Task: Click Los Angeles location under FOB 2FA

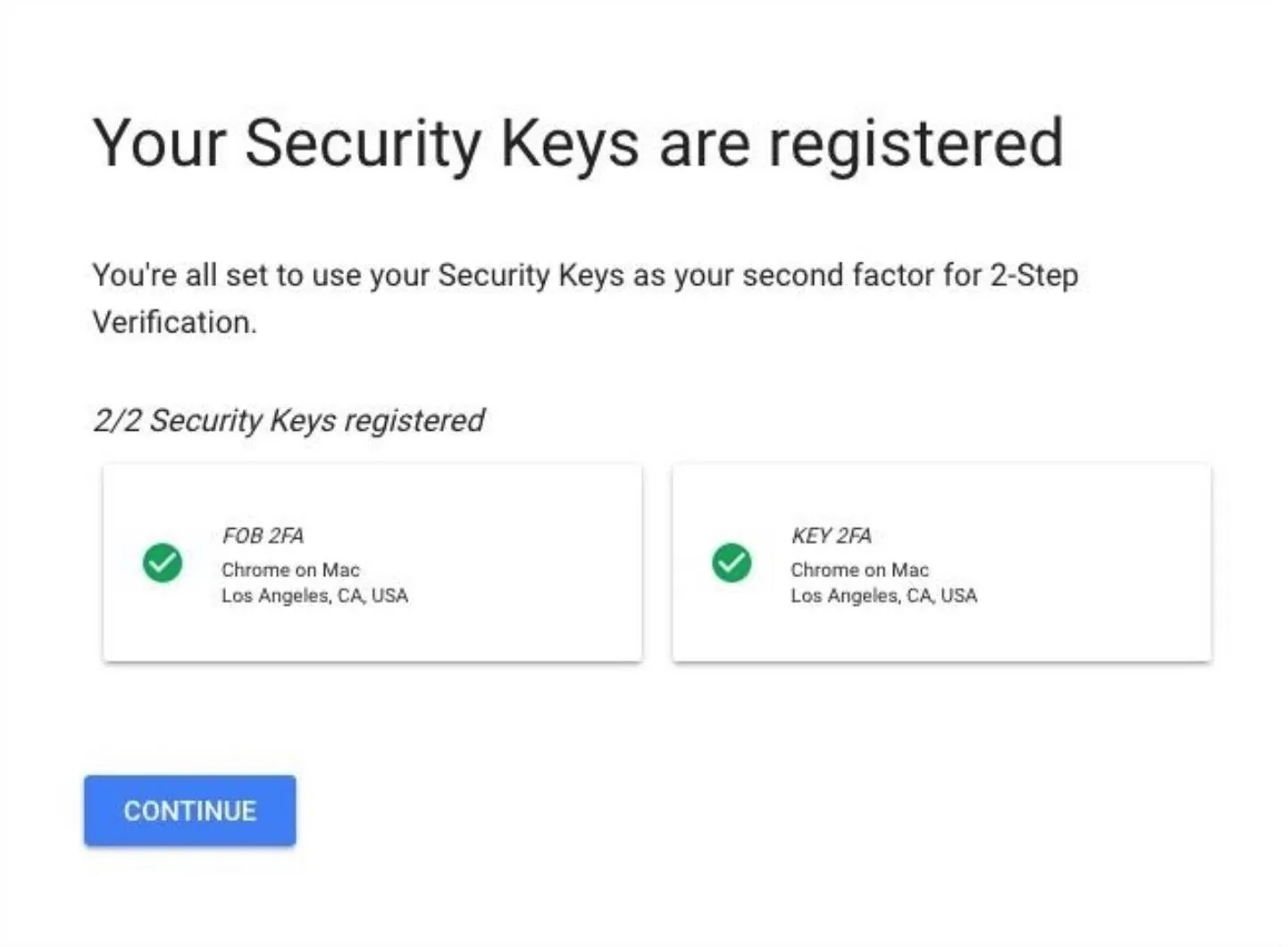Action: (x=314, y=596)
